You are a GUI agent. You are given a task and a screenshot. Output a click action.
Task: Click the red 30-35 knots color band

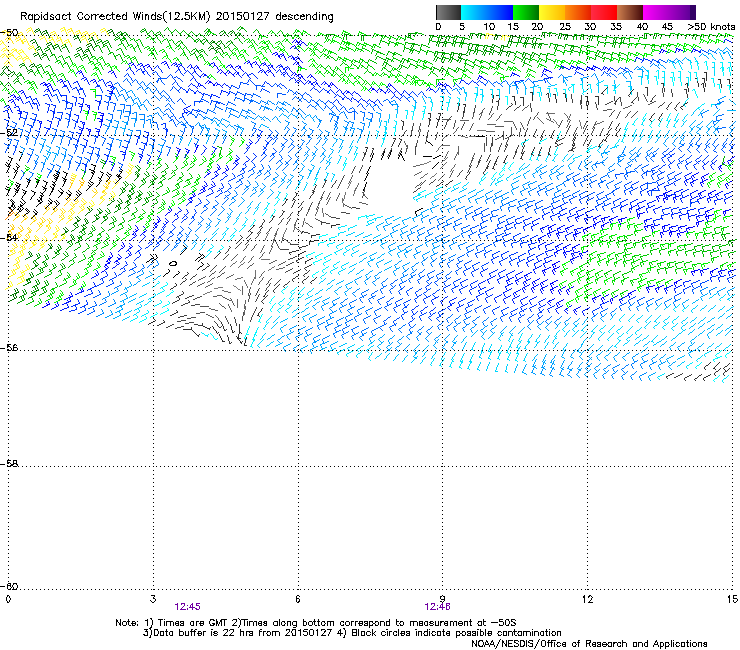tap(604, 12)
